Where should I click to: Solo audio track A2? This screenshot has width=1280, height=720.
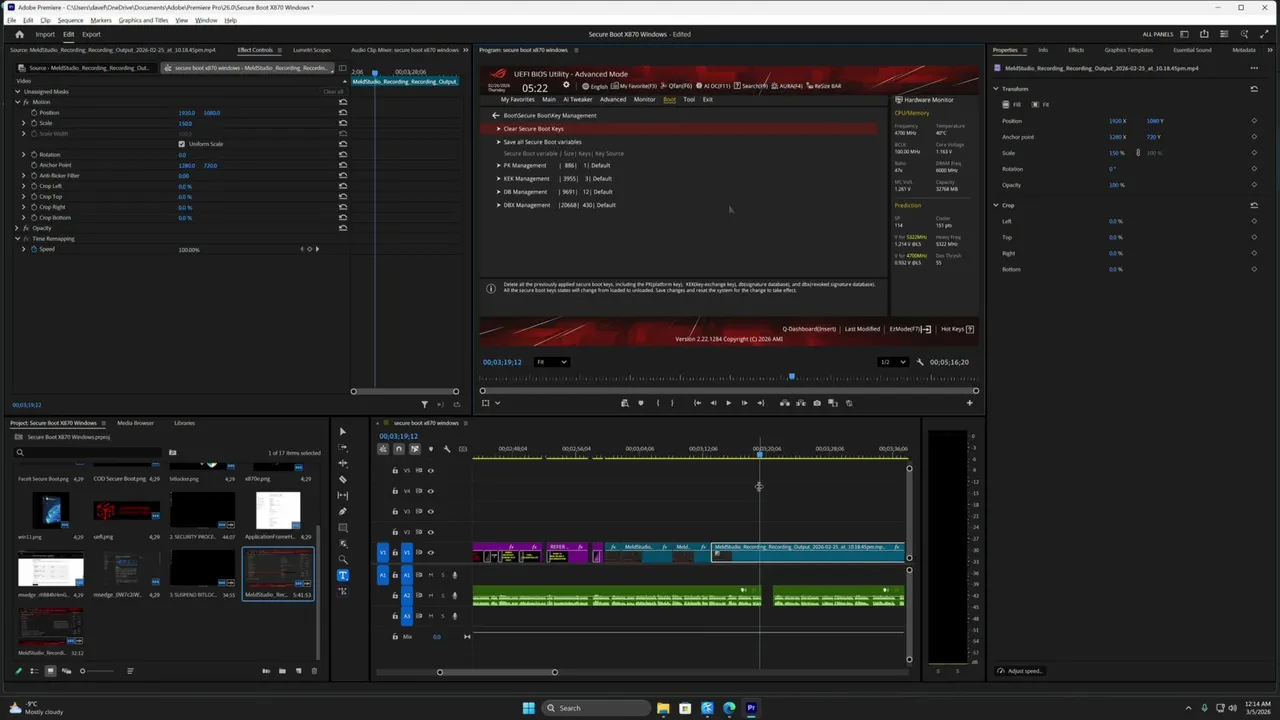[x=442, y=595]
